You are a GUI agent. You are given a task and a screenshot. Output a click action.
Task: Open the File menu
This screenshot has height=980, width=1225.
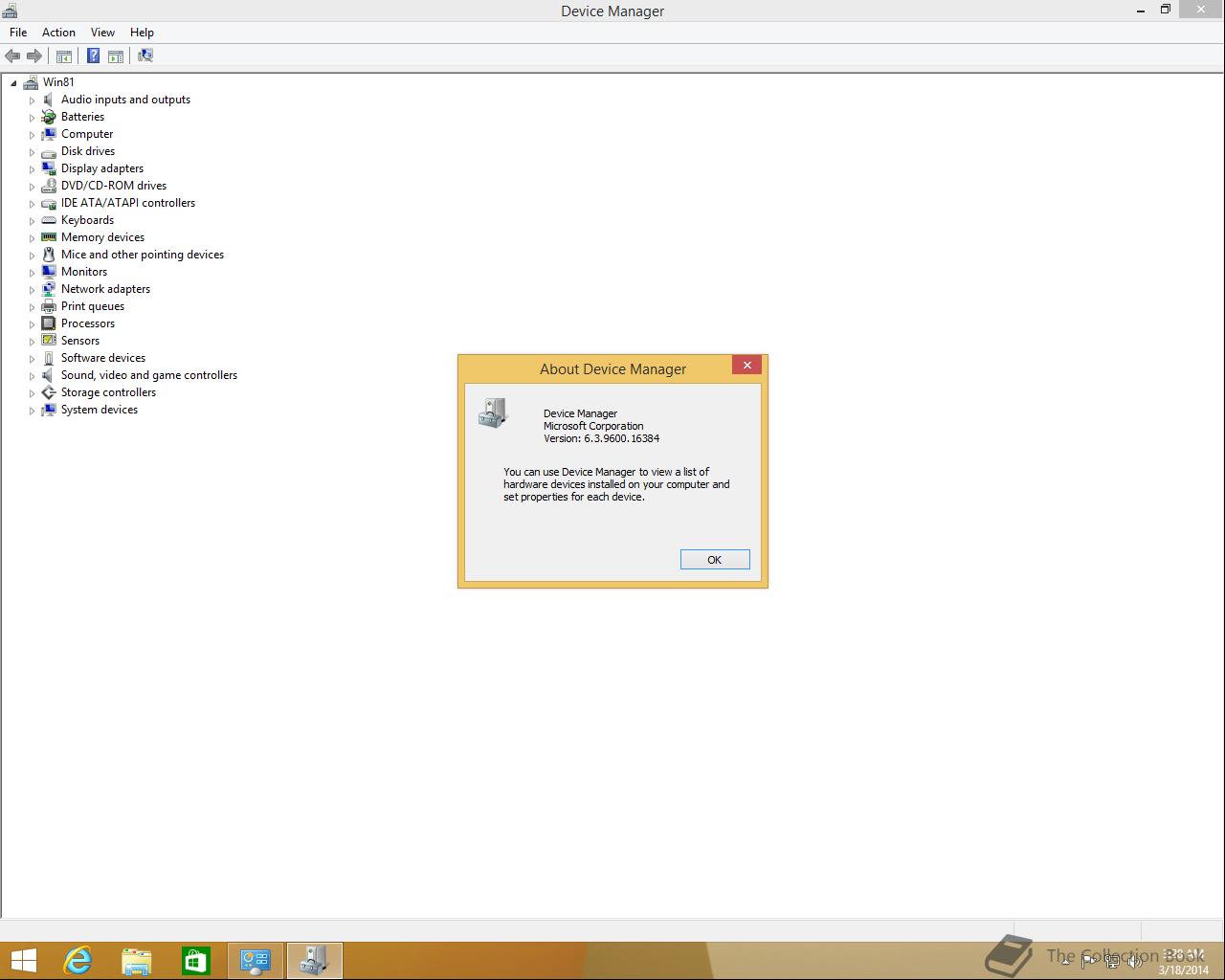click(x=18, y=33)
